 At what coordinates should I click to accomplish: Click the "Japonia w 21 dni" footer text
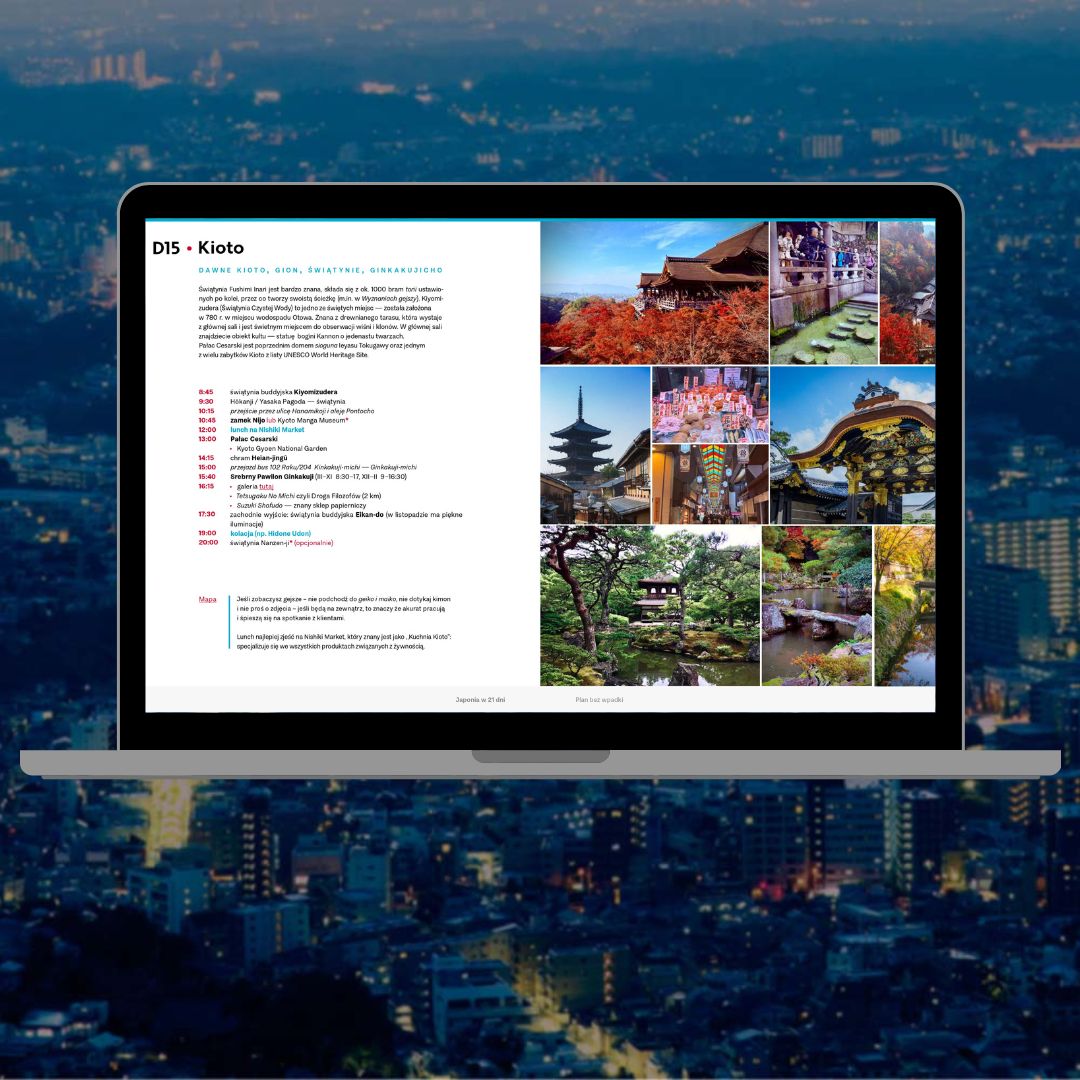[x=480, y=700]
